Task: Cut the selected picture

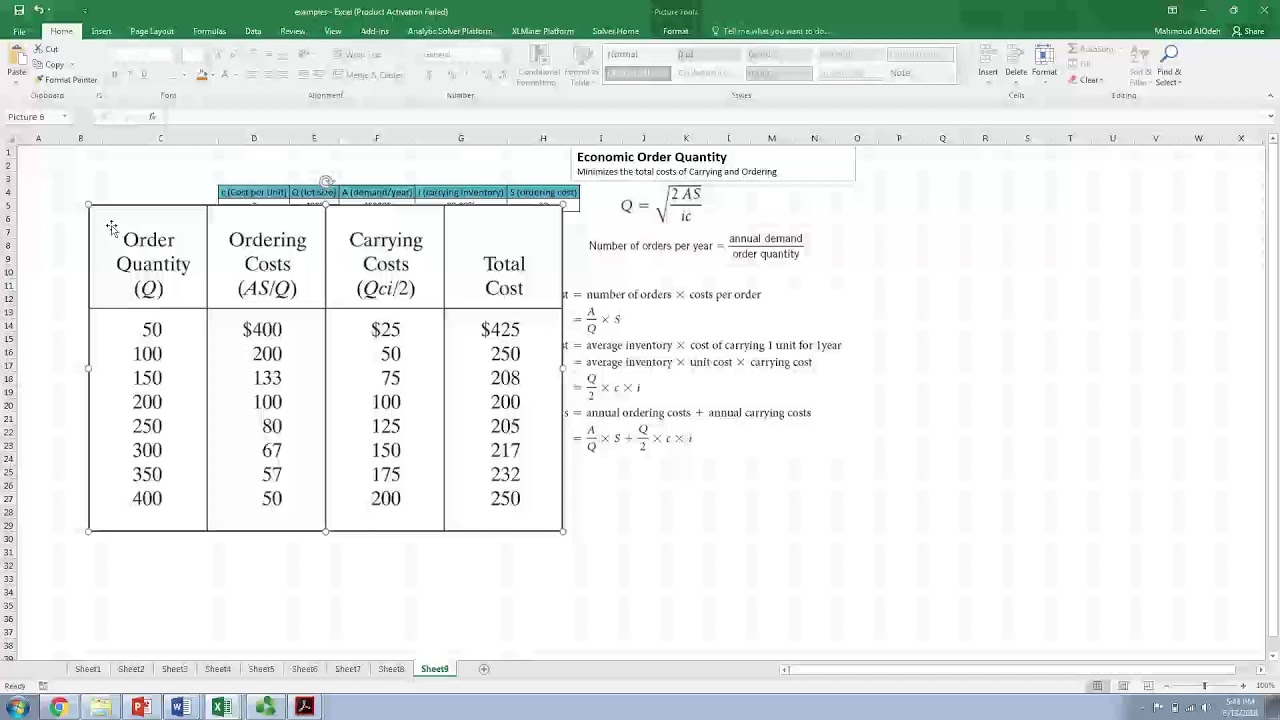Action: click(46, 49)
